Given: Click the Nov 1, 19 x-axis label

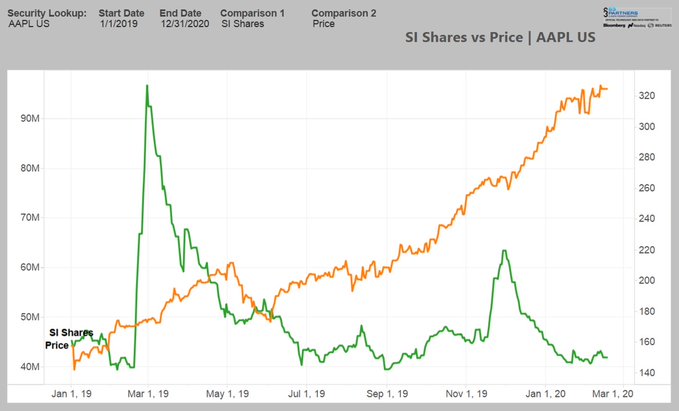Looking at the screenshot, I should coord(465,394).
